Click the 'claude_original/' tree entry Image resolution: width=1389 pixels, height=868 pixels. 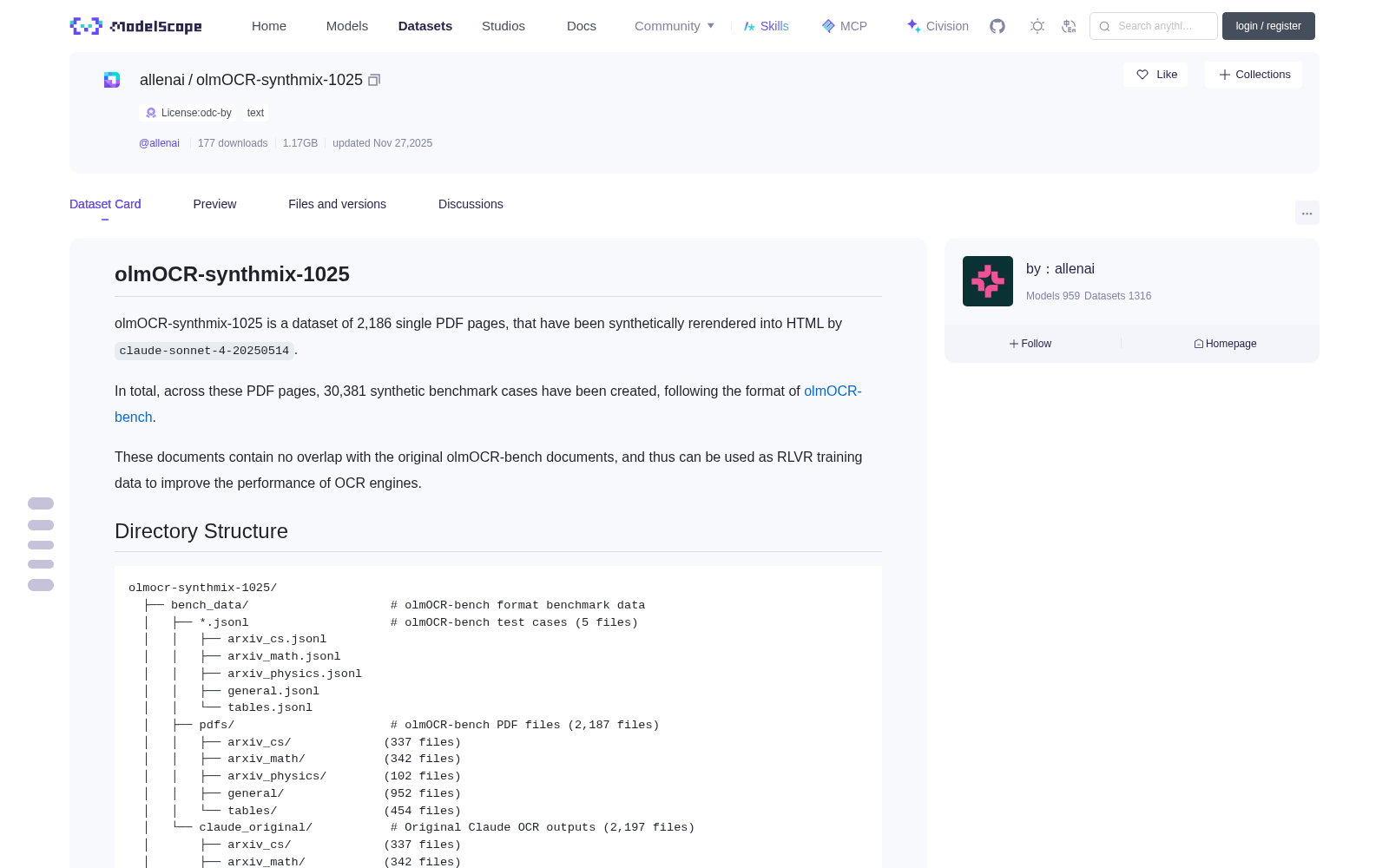pos(255,827)
